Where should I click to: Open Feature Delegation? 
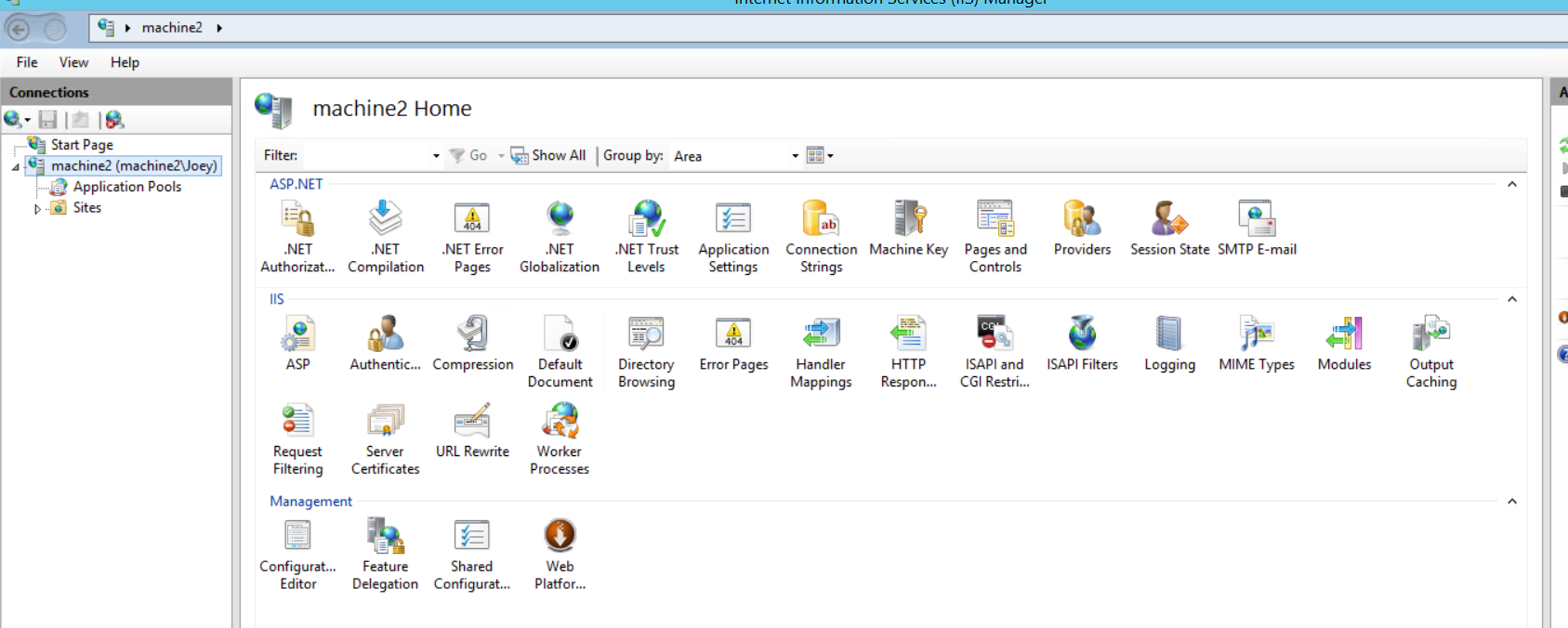(x=386, y=555)
